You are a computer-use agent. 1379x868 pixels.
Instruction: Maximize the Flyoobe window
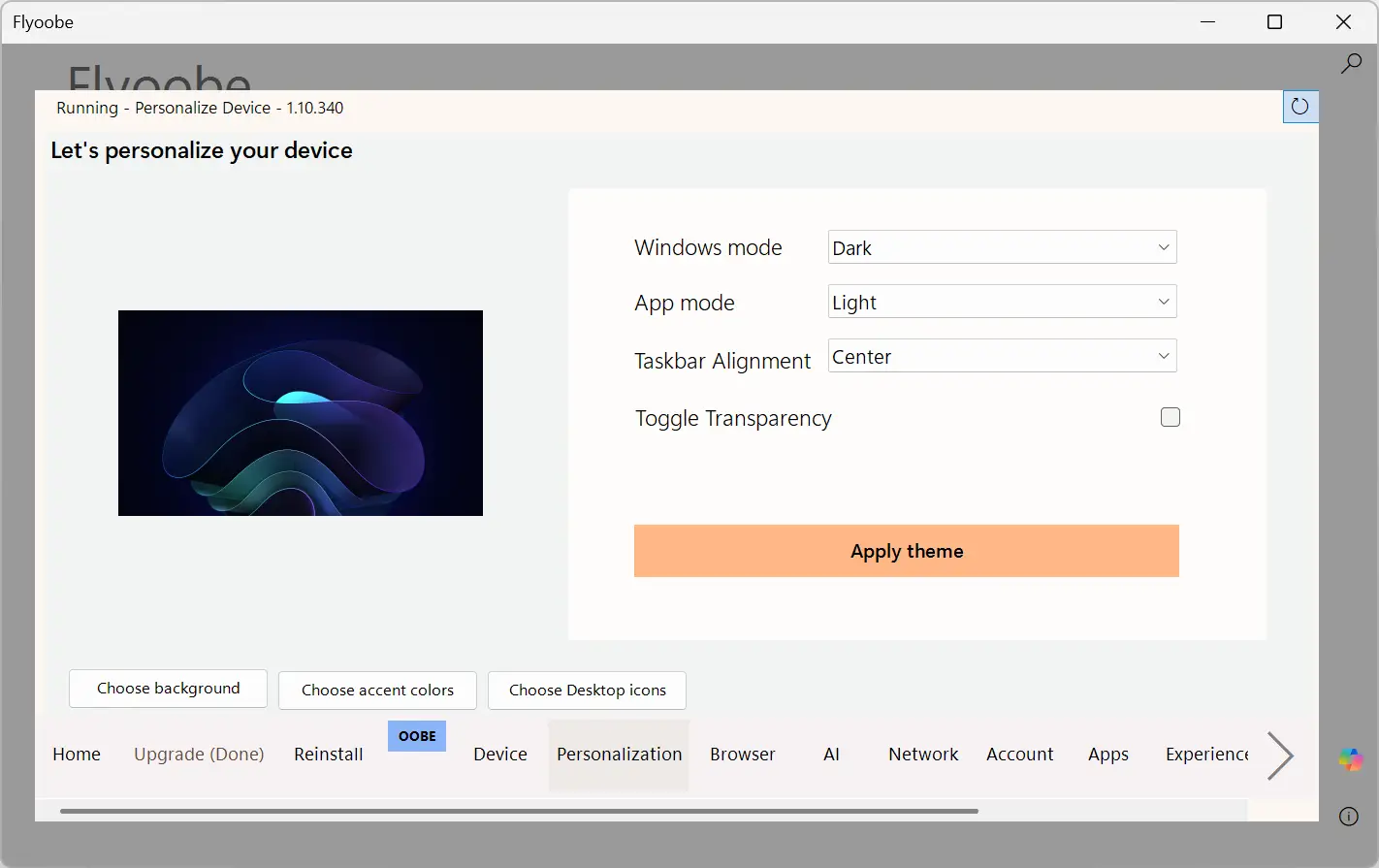tap(1275, 21)
